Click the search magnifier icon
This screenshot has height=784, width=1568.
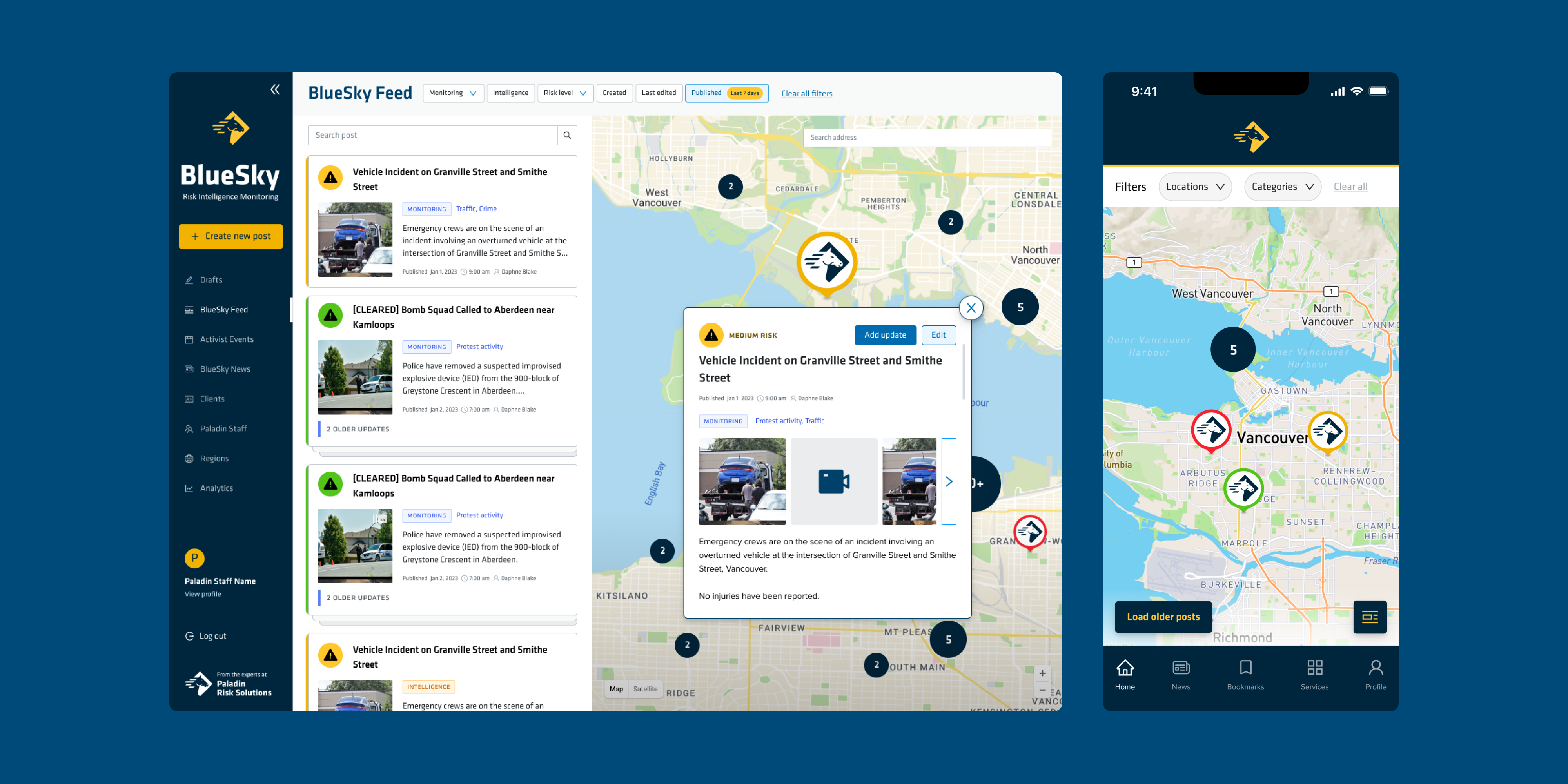click(567, 135)
